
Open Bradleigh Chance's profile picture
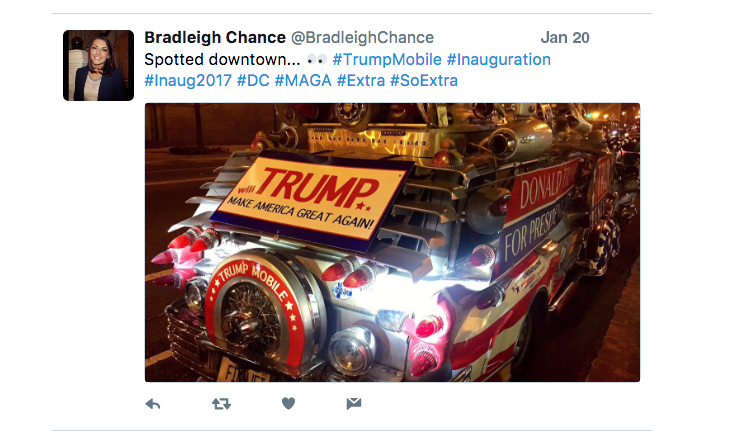point(98,66)
